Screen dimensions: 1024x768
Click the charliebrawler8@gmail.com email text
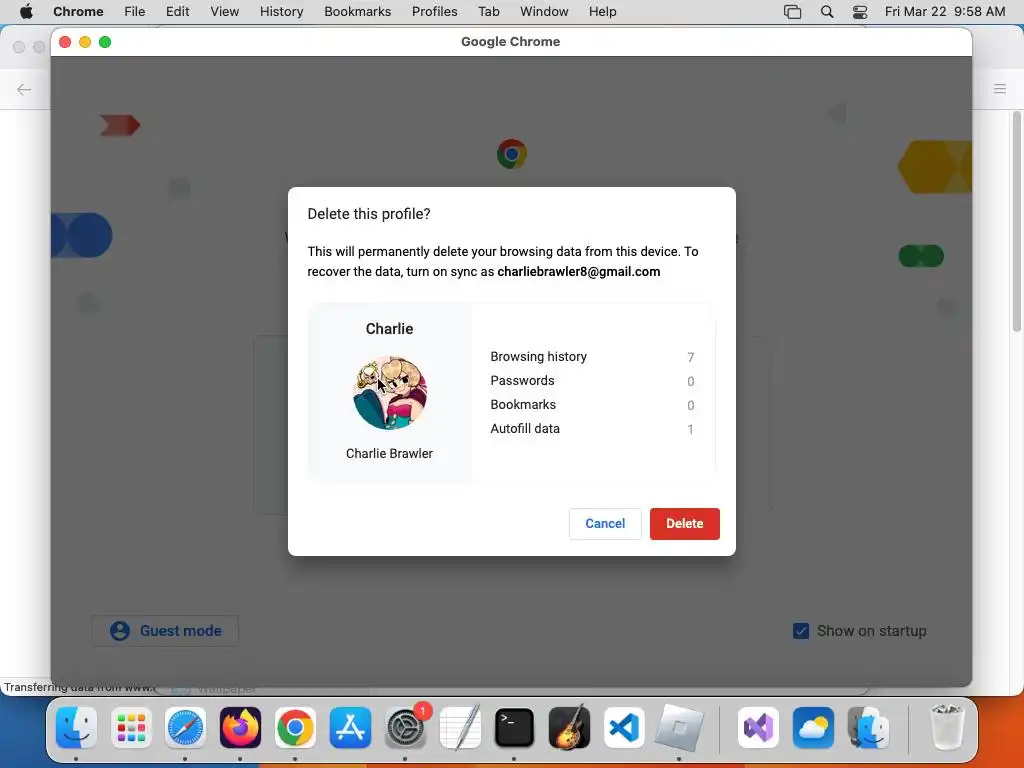pos(579,272)
